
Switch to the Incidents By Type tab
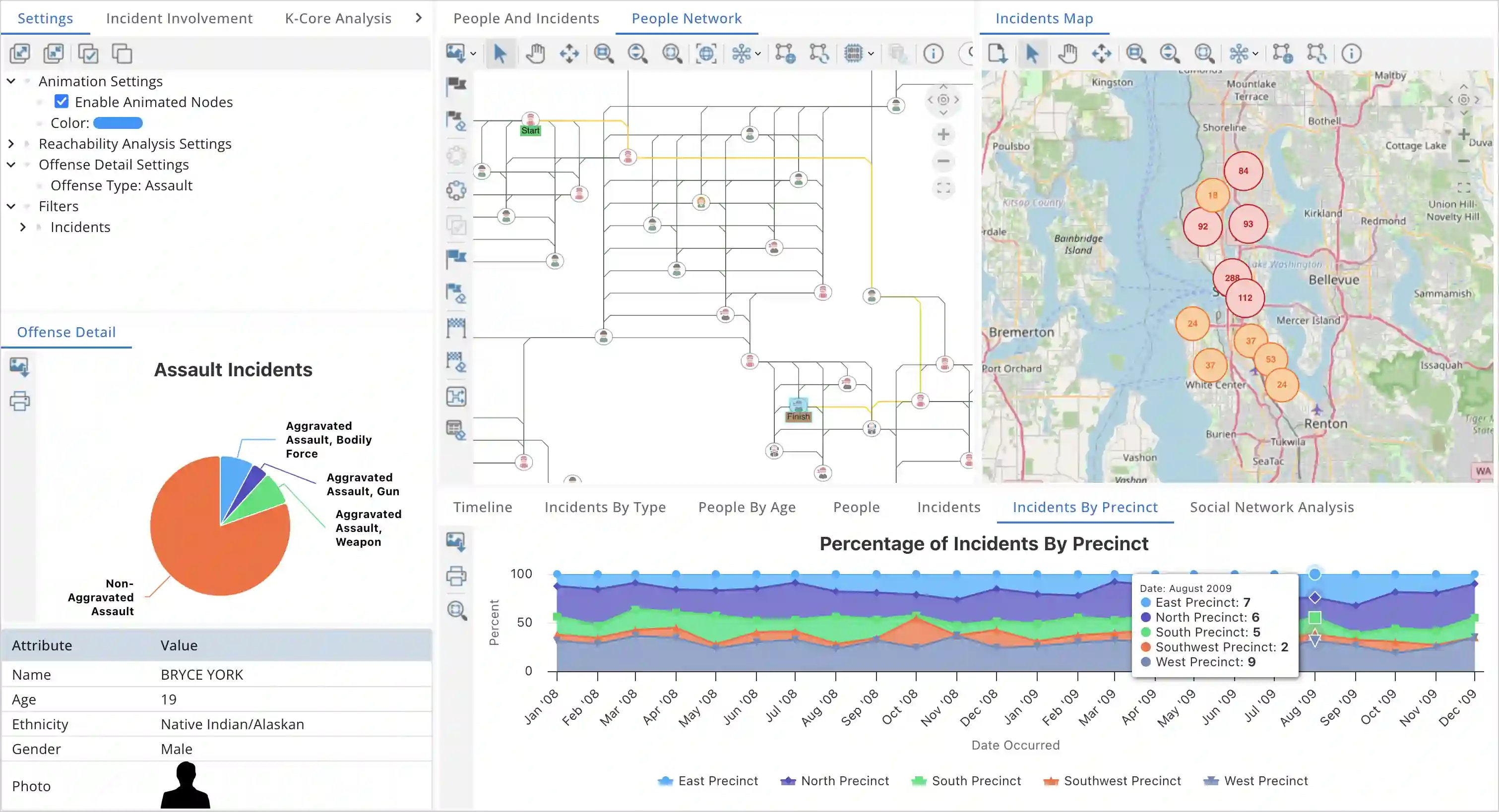605,507
